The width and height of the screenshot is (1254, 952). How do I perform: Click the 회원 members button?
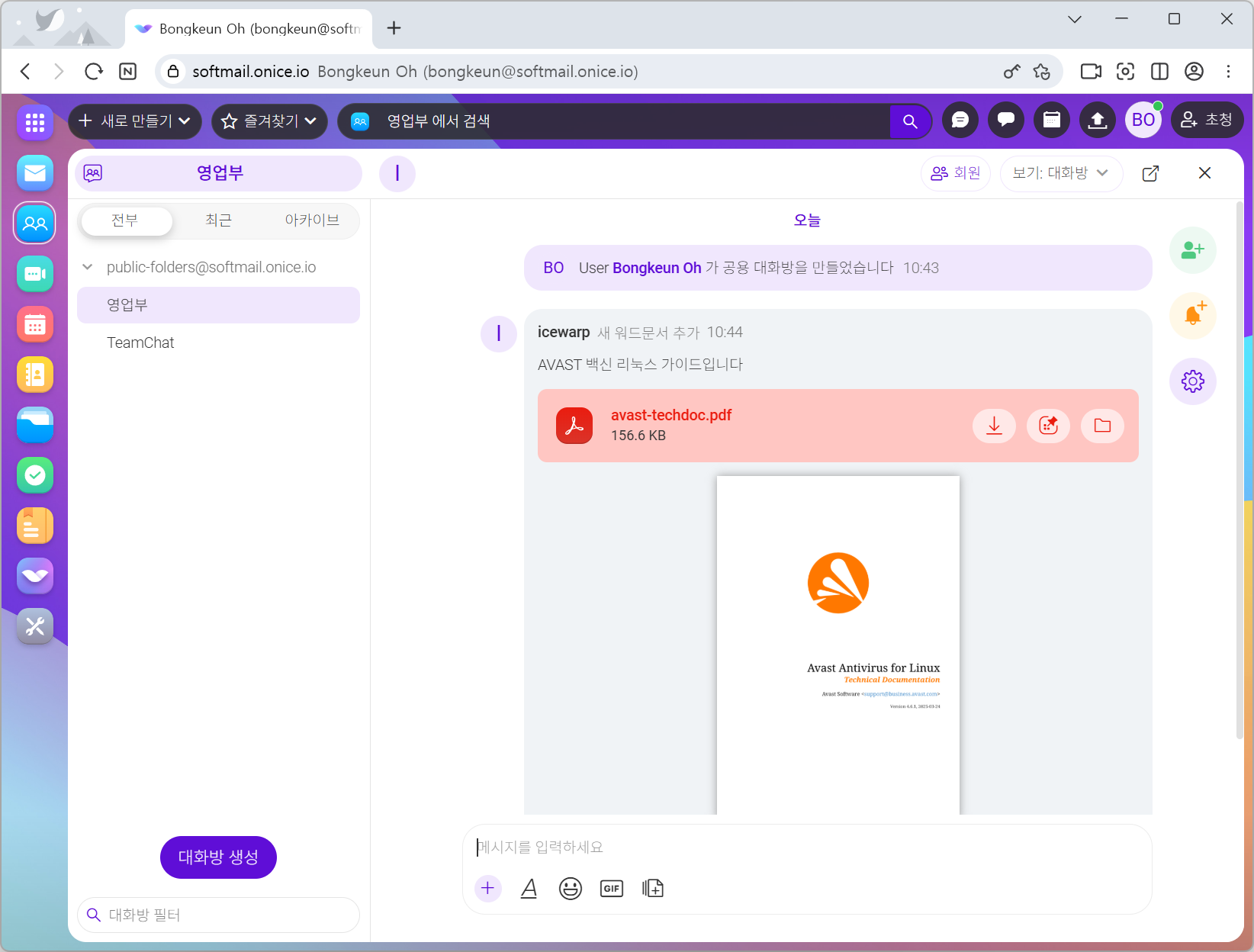point(955,173)
